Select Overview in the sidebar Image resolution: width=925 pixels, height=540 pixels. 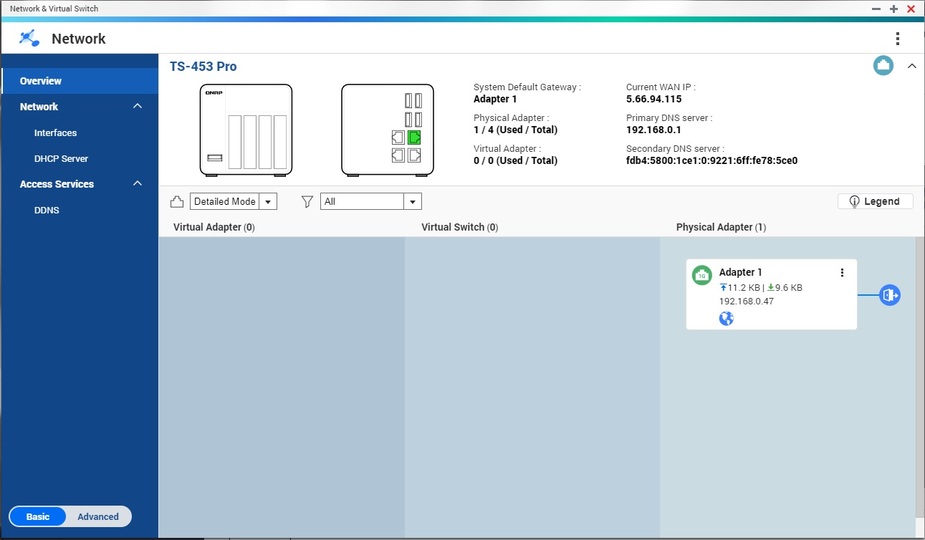point(80,81)
